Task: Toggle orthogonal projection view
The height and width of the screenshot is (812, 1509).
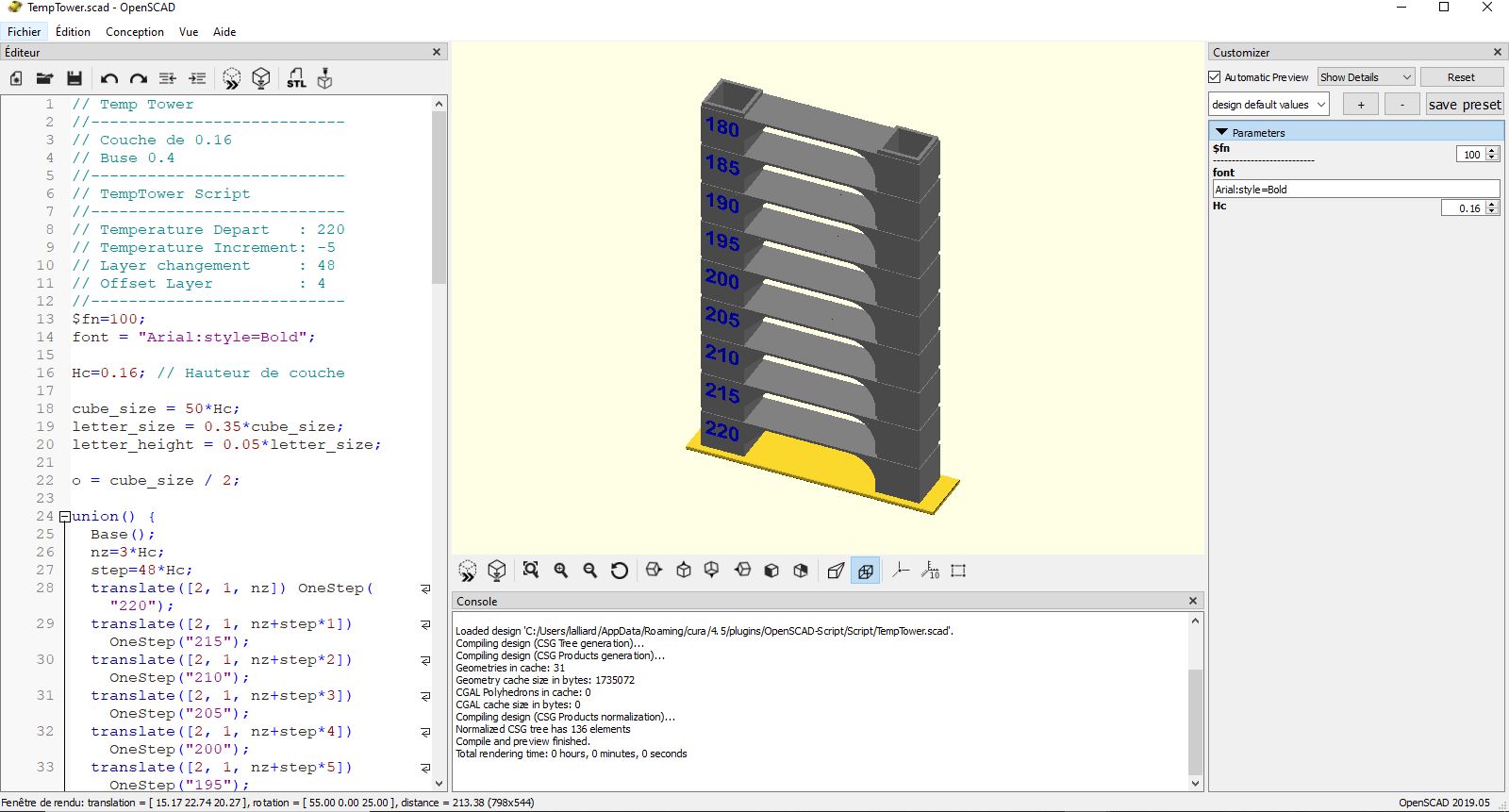Action: pos(865,571)
